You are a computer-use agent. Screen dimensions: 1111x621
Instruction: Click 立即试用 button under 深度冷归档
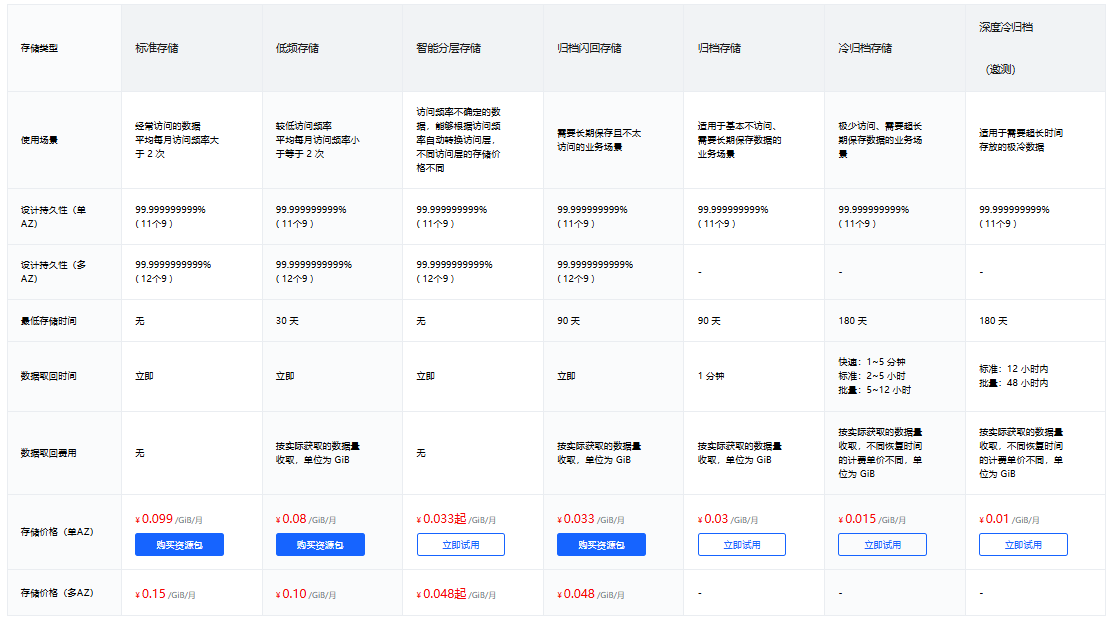point(1023,544)
